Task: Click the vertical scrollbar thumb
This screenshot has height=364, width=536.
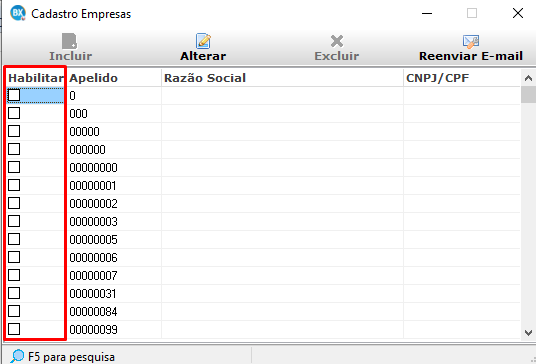Action: pos(528,95)
